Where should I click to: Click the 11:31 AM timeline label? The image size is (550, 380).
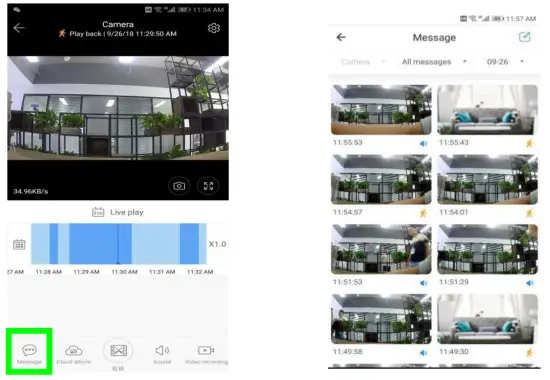(162, 272)
